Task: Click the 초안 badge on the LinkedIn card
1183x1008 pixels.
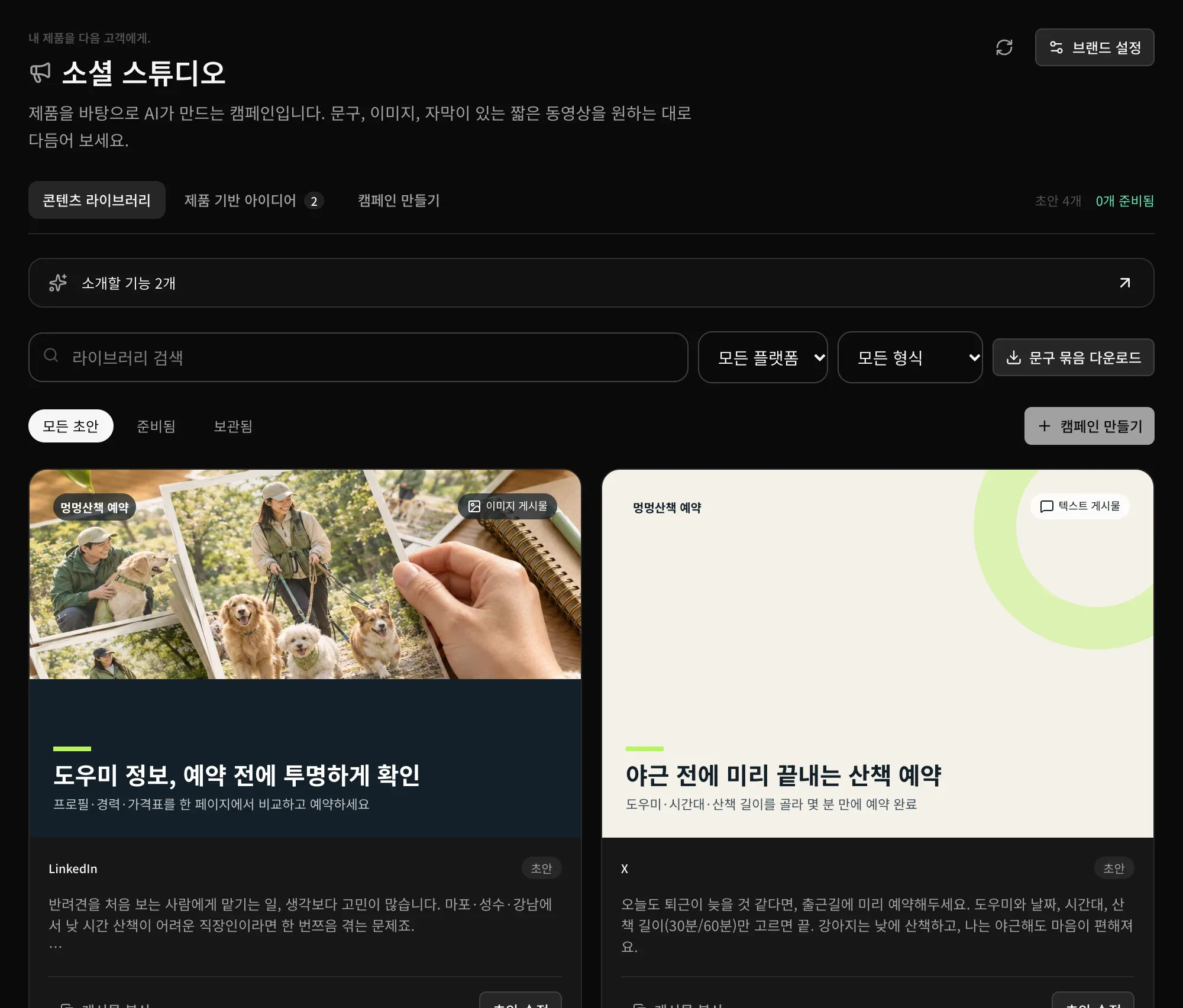Action: click(x=541, y=868)
